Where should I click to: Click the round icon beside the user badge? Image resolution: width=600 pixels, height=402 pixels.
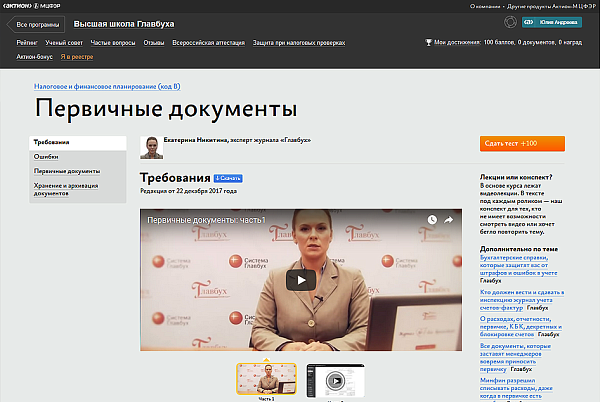click(x=510, y=22)
